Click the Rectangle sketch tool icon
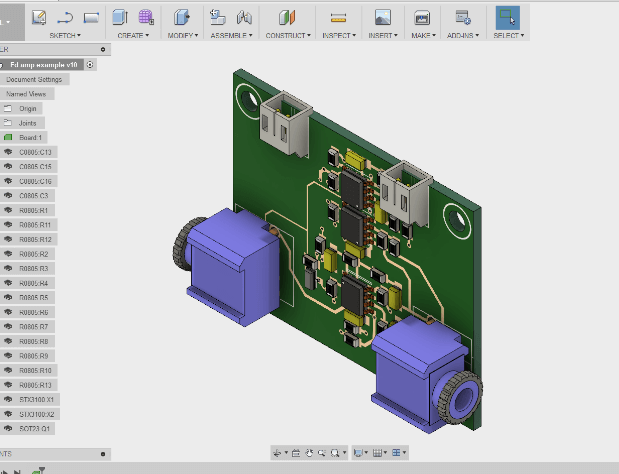619x474 pixels. pos(91,17)
